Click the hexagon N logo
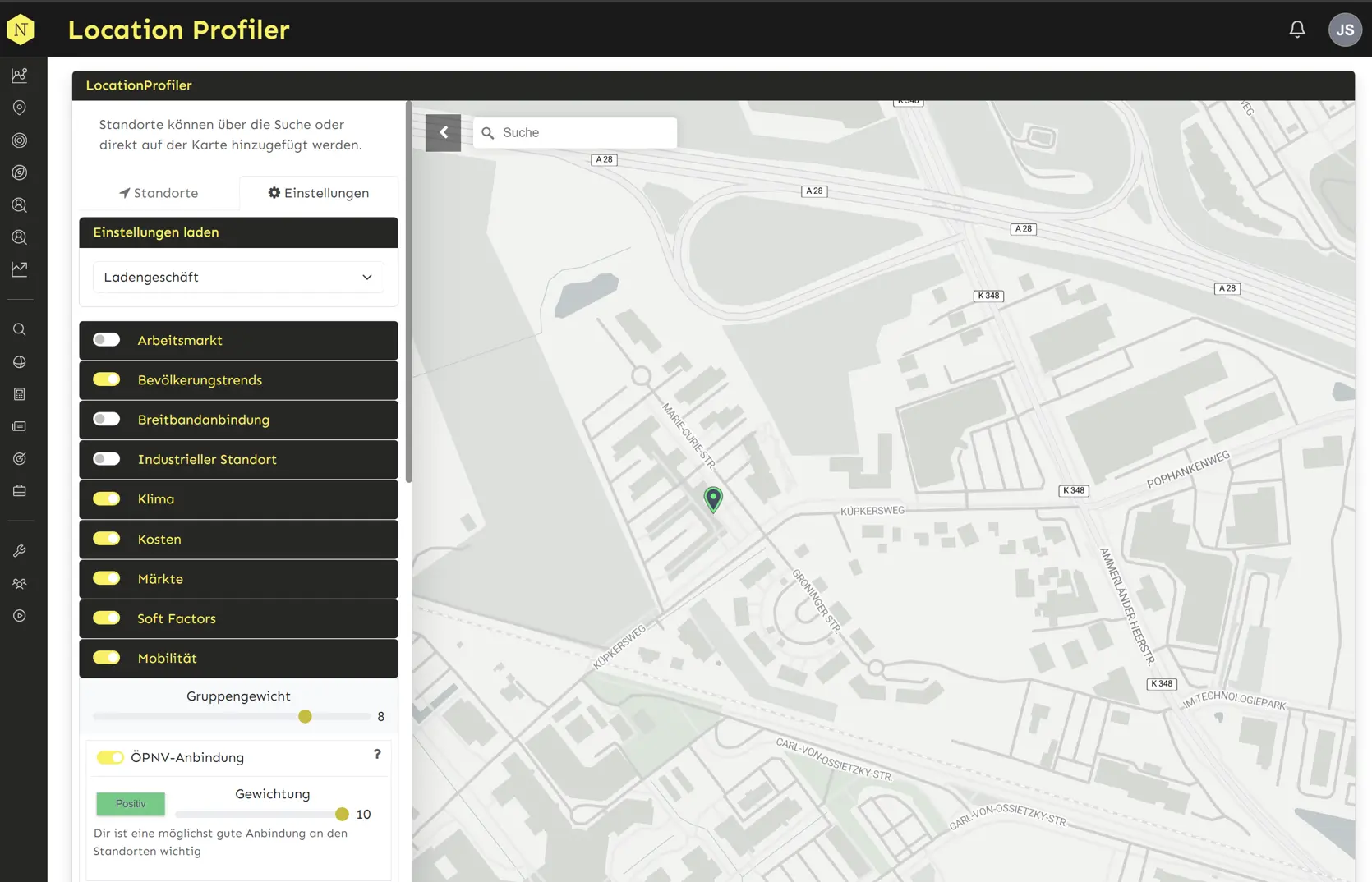 click(x=21, y=30)
